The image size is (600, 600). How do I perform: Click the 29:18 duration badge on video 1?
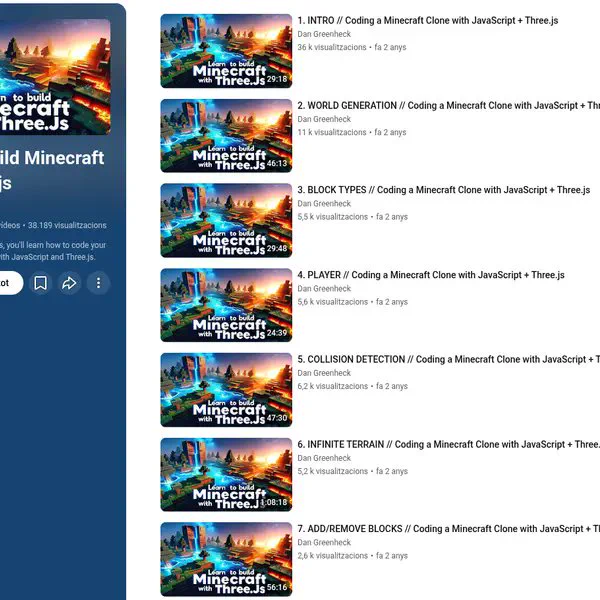point(277,79)
